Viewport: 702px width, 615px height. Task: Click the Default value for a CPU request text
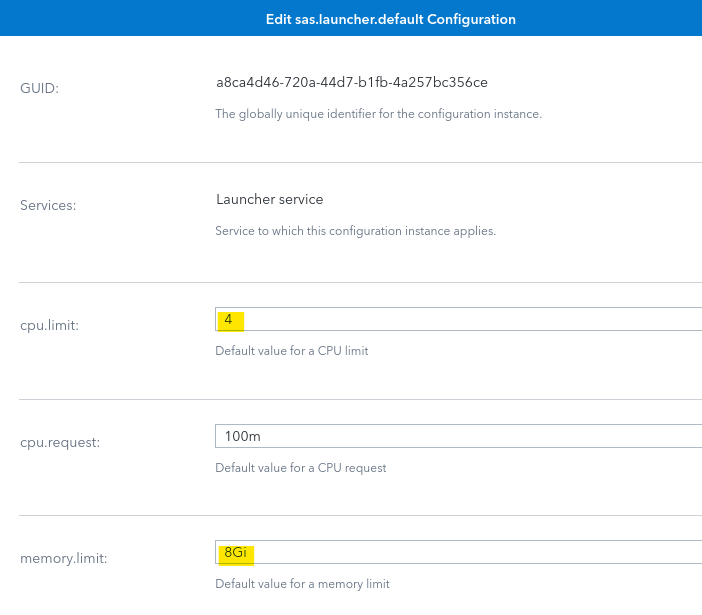(300, 468)
